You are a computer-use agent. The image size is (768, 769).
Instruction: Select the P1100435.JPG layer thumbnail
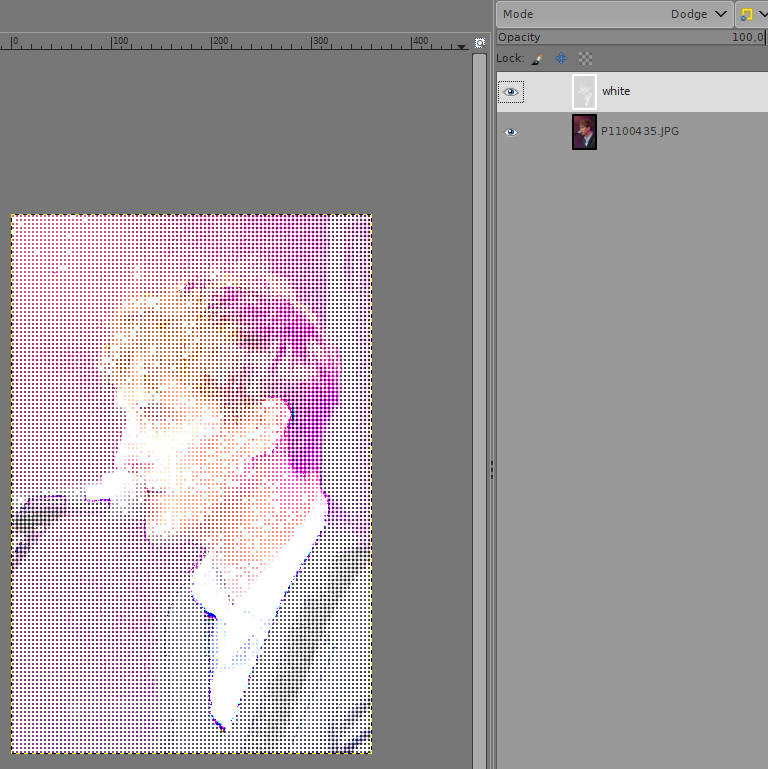584,132
